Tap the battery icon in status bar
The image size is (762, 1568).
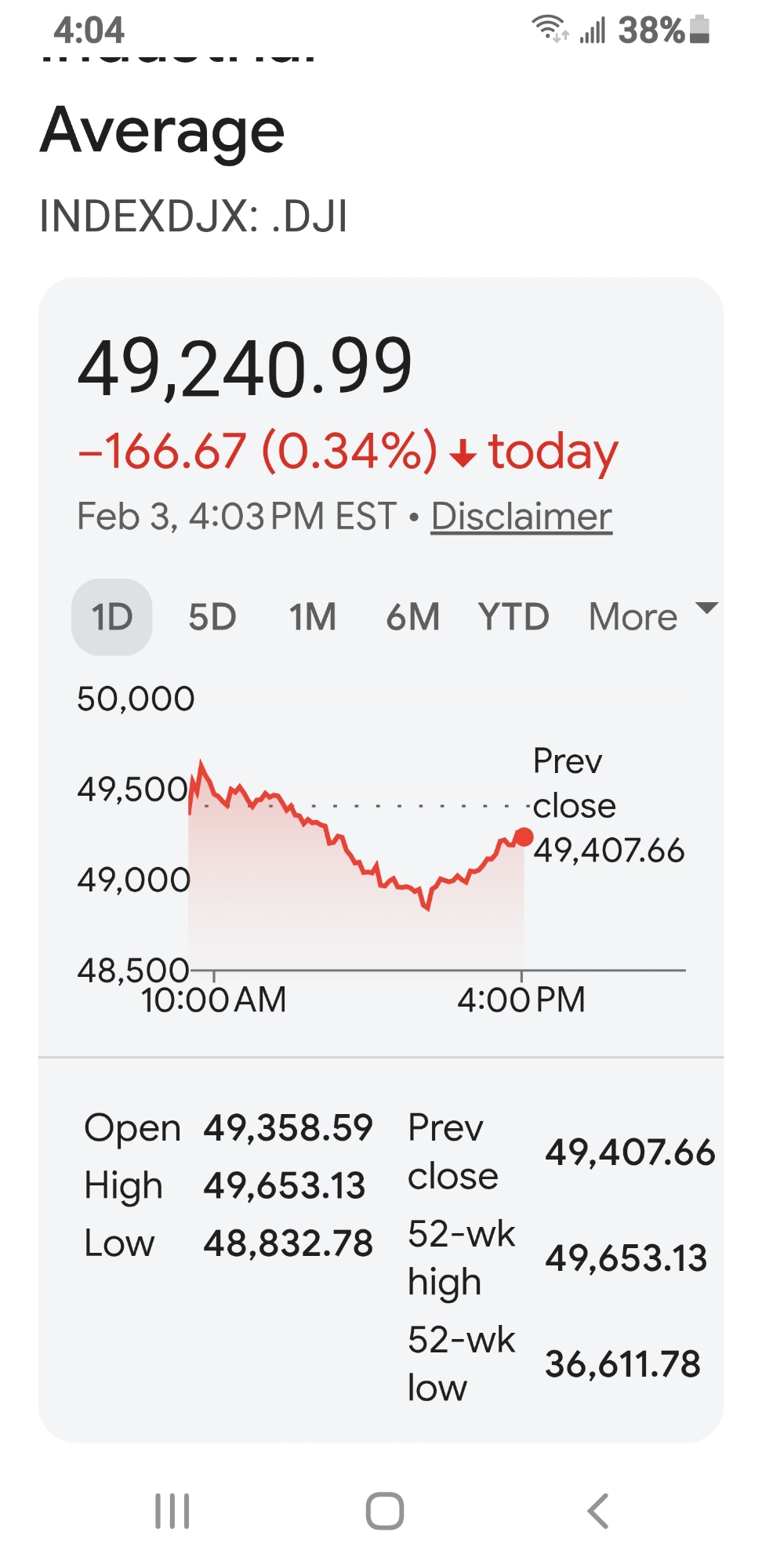coord(700,30)
